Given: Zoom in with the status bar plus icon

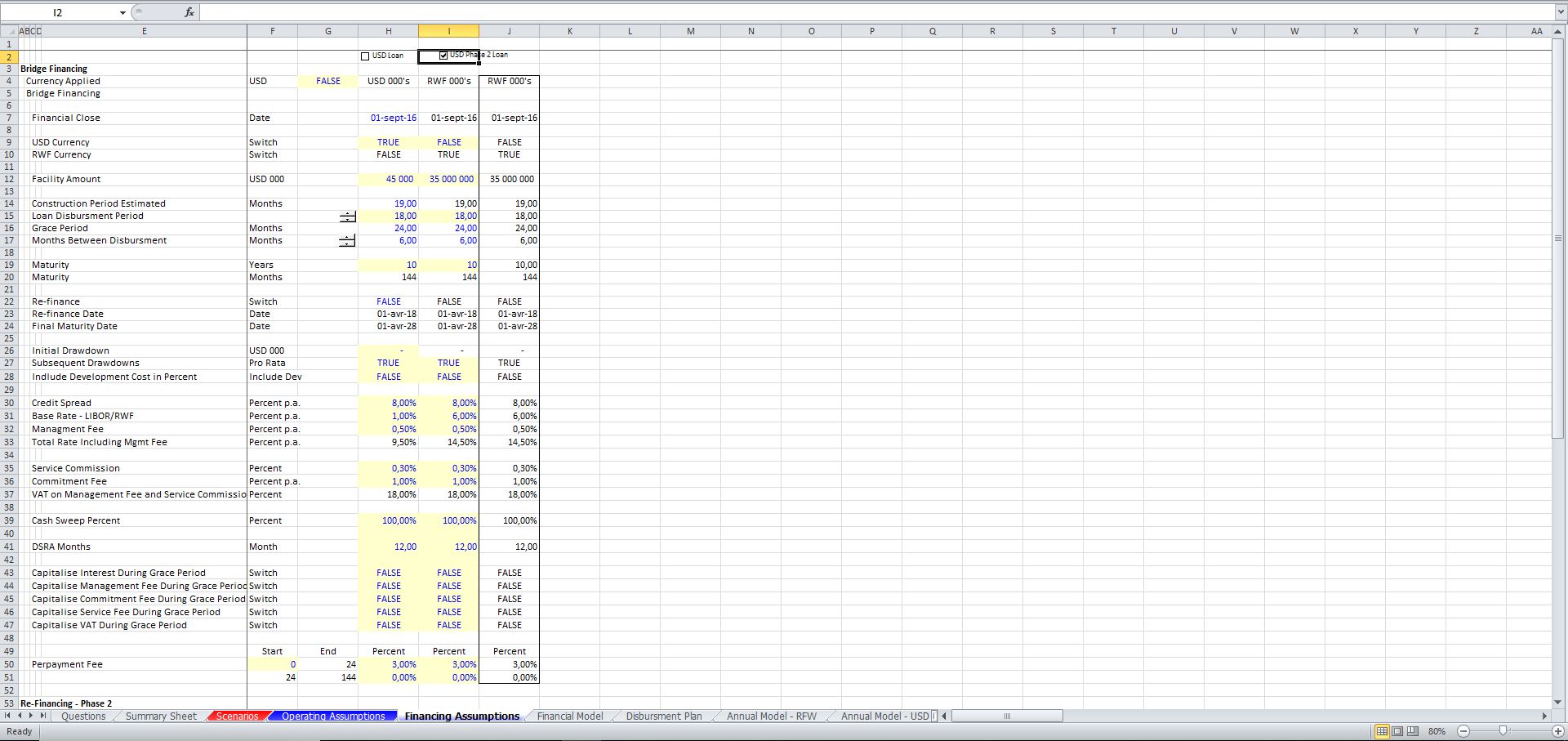Looking at the screenshot, I should click(1557, 731).
